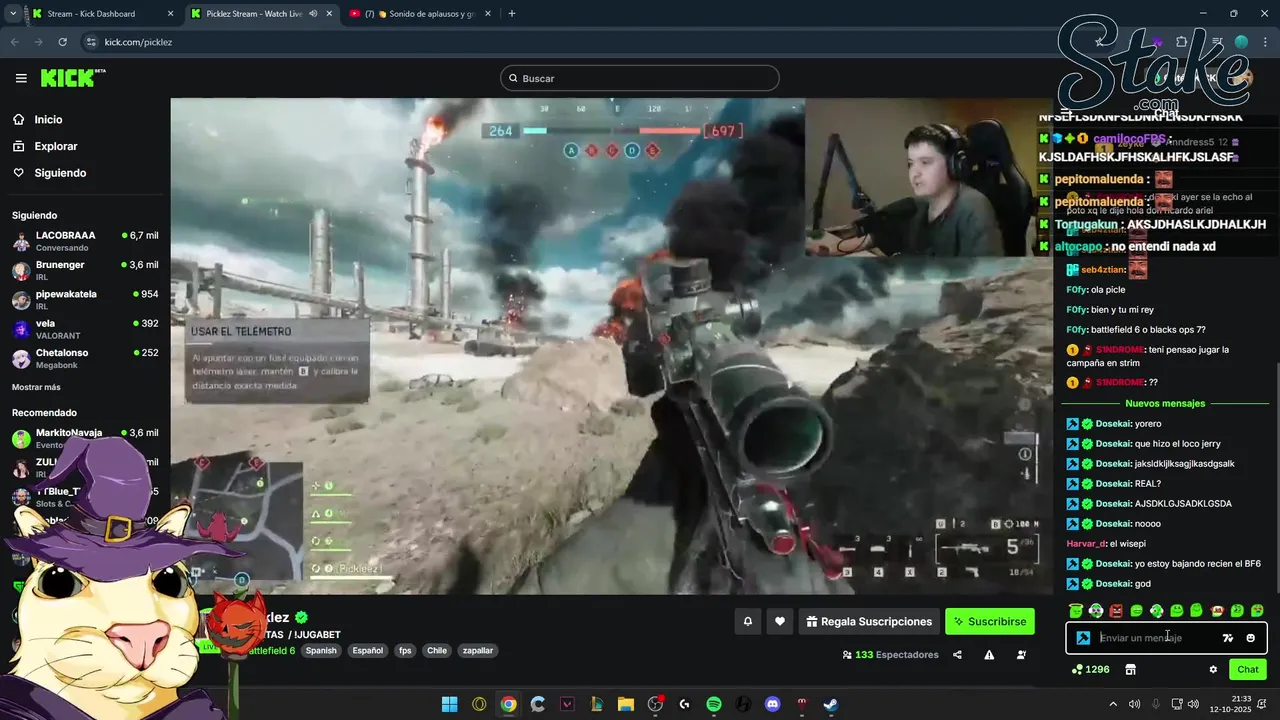
Task: Switch to Sonido de aplausos YouTube tab
Action: (420, 14)
